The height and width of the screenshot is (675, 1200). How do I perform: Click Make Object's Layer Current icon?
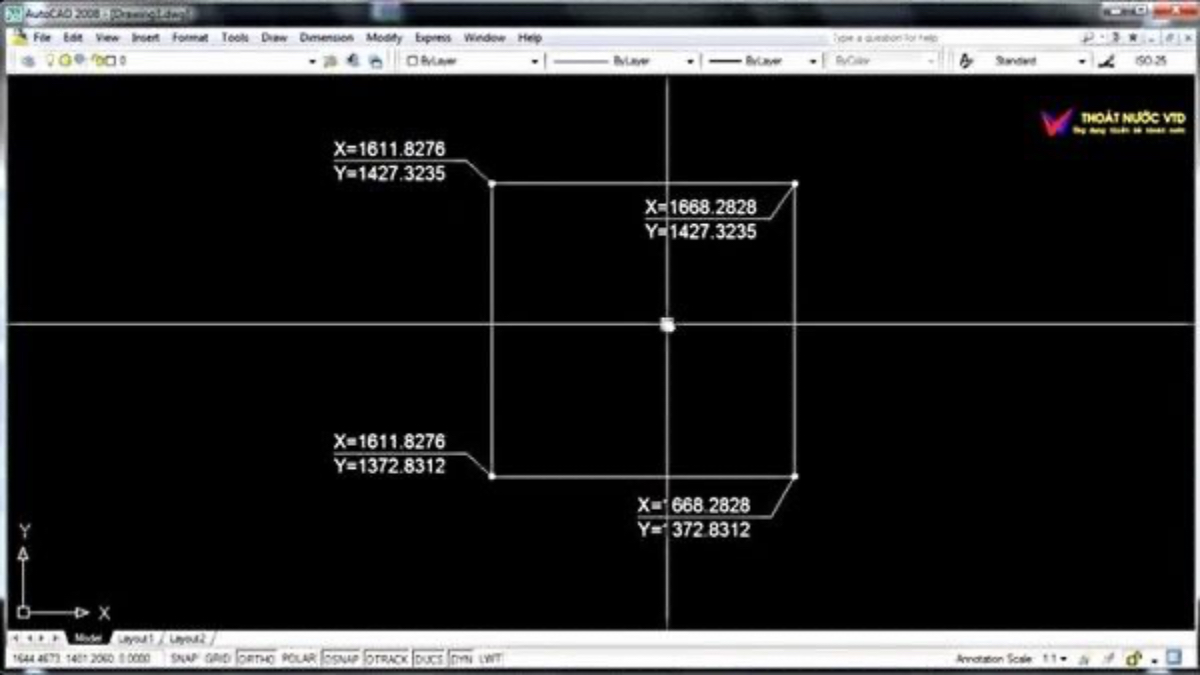pos(331,61)
